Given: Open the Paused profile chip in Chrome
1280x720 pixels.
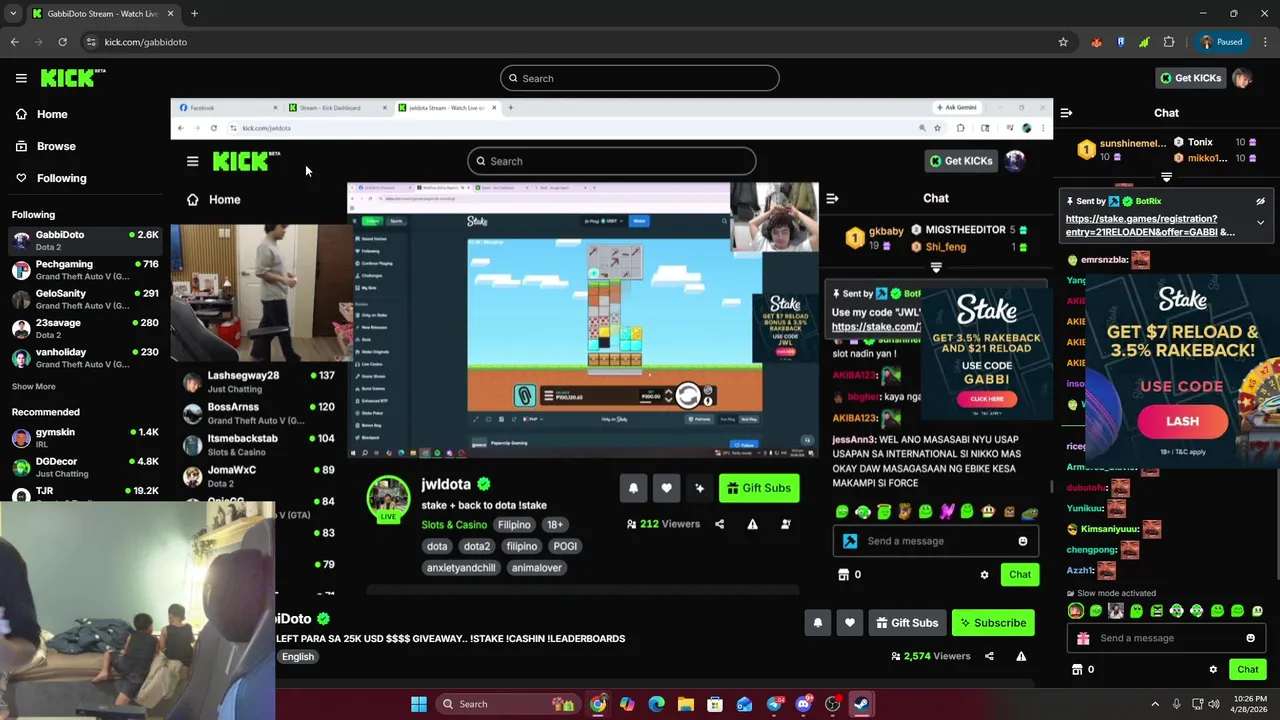Looking at the screenshot, I should click(x=1222, y=42).
